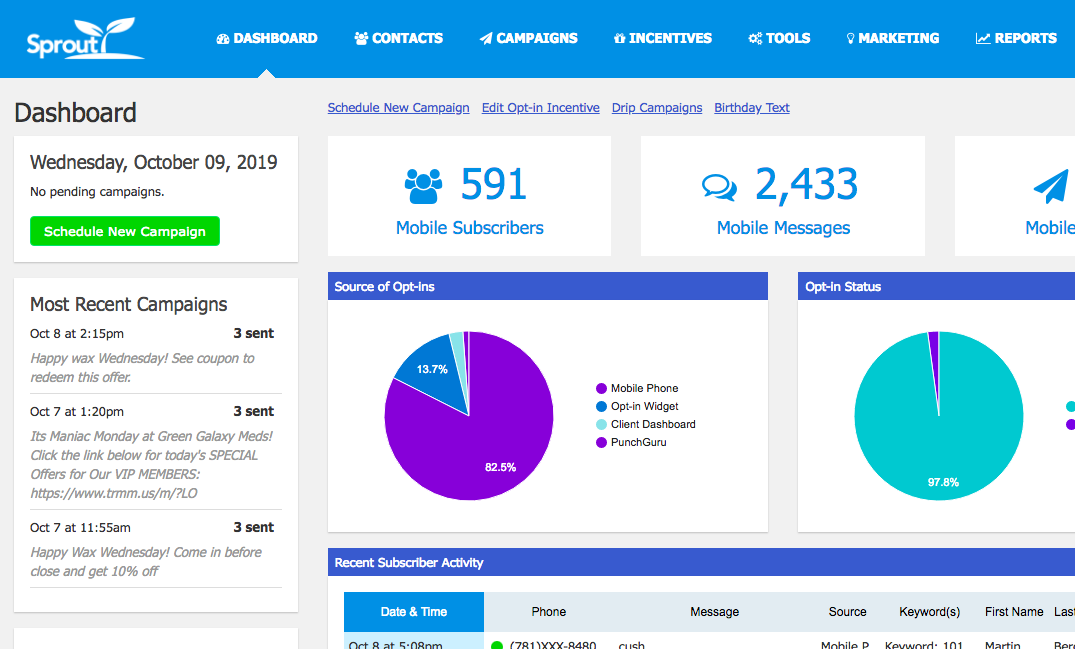This screenshot has height=649, width=1075.
Task: Click the Marketing lightbulb icon in navigation
Action: (x=850, y=38)
